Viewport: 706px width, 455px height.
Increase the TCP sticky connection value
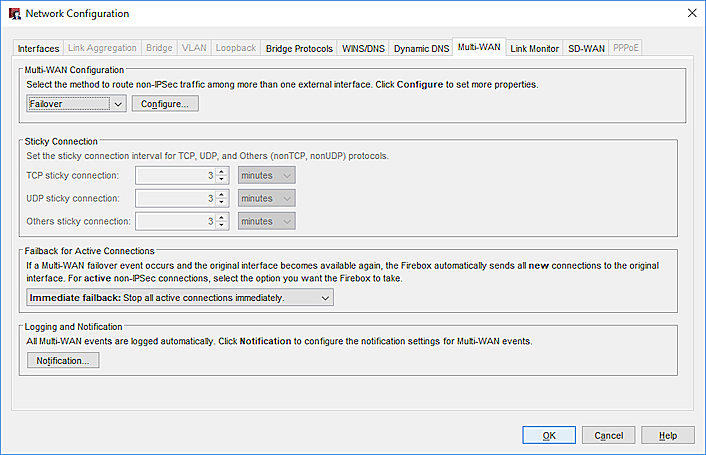click(222, 172)
